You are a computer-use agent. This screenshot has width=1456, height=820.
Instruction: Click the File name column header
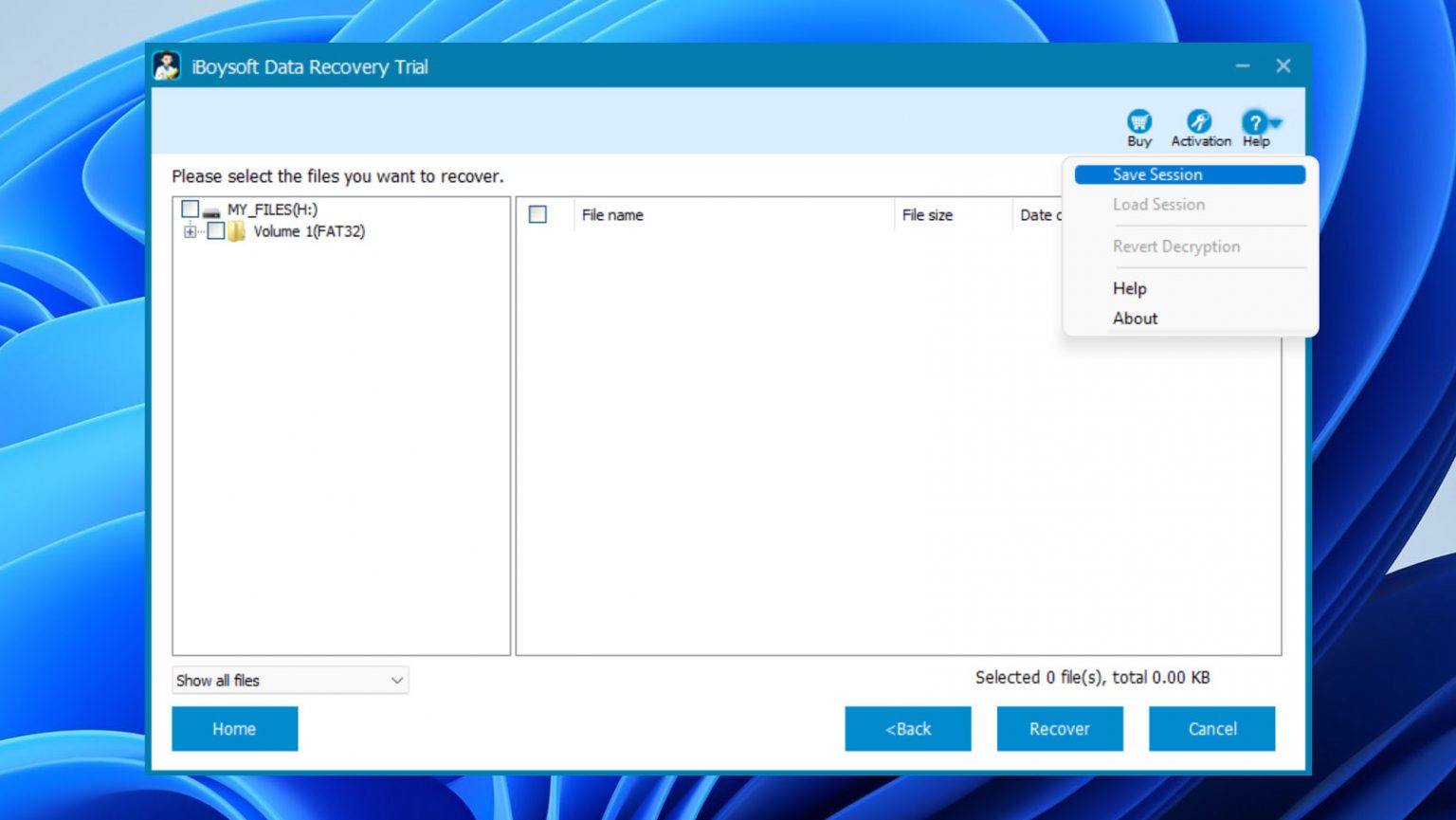611,214
